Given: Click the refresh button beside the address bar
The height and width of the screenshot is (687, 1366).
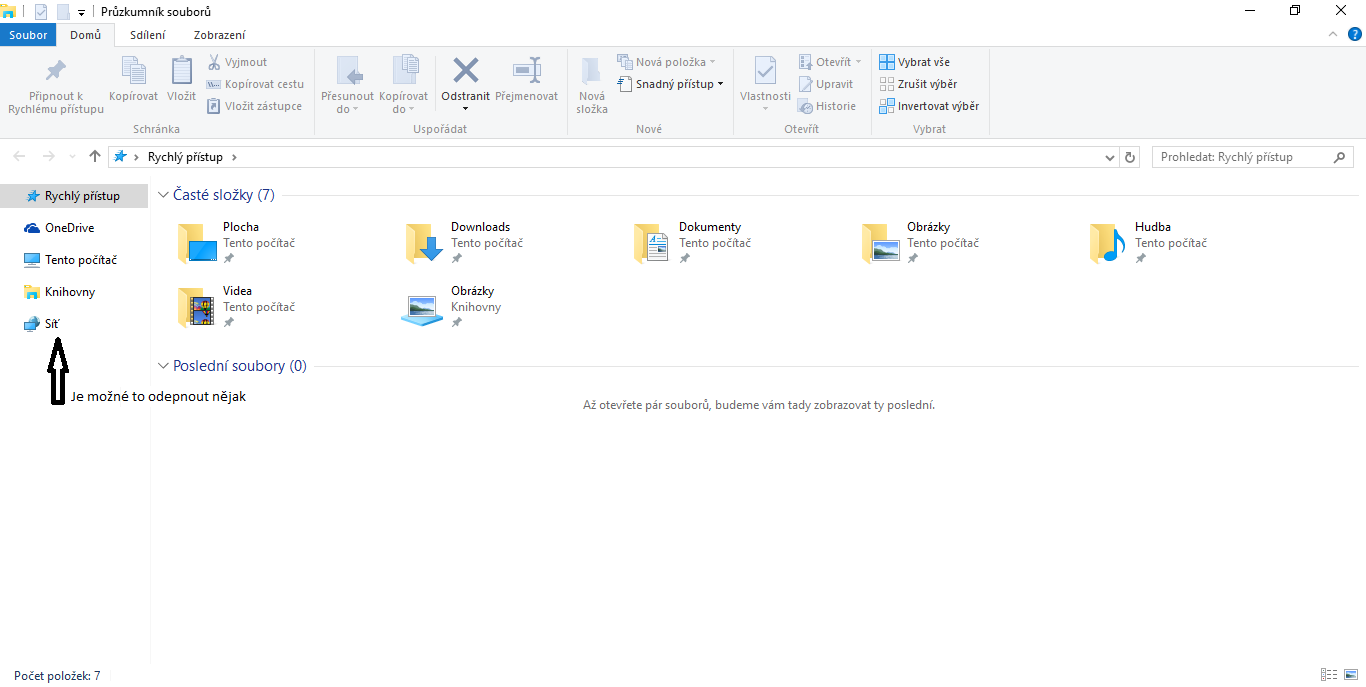Looking at the screenshot, I should 1131,157.
